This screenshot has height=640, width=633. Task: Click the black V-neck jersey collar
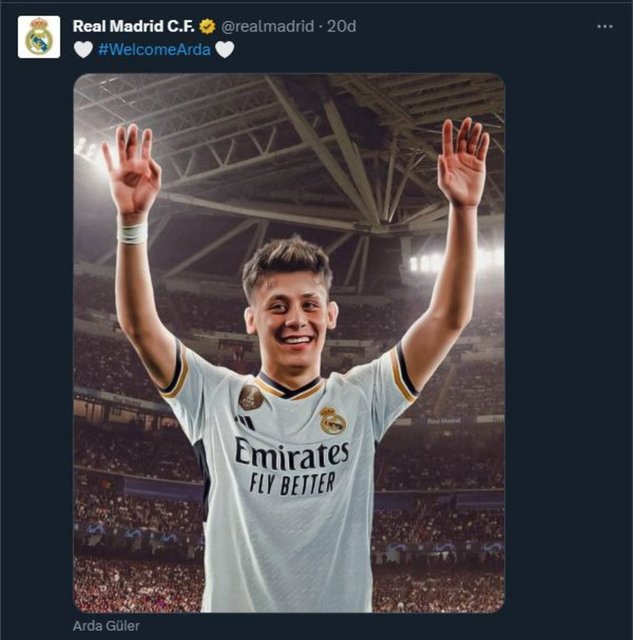288,387
